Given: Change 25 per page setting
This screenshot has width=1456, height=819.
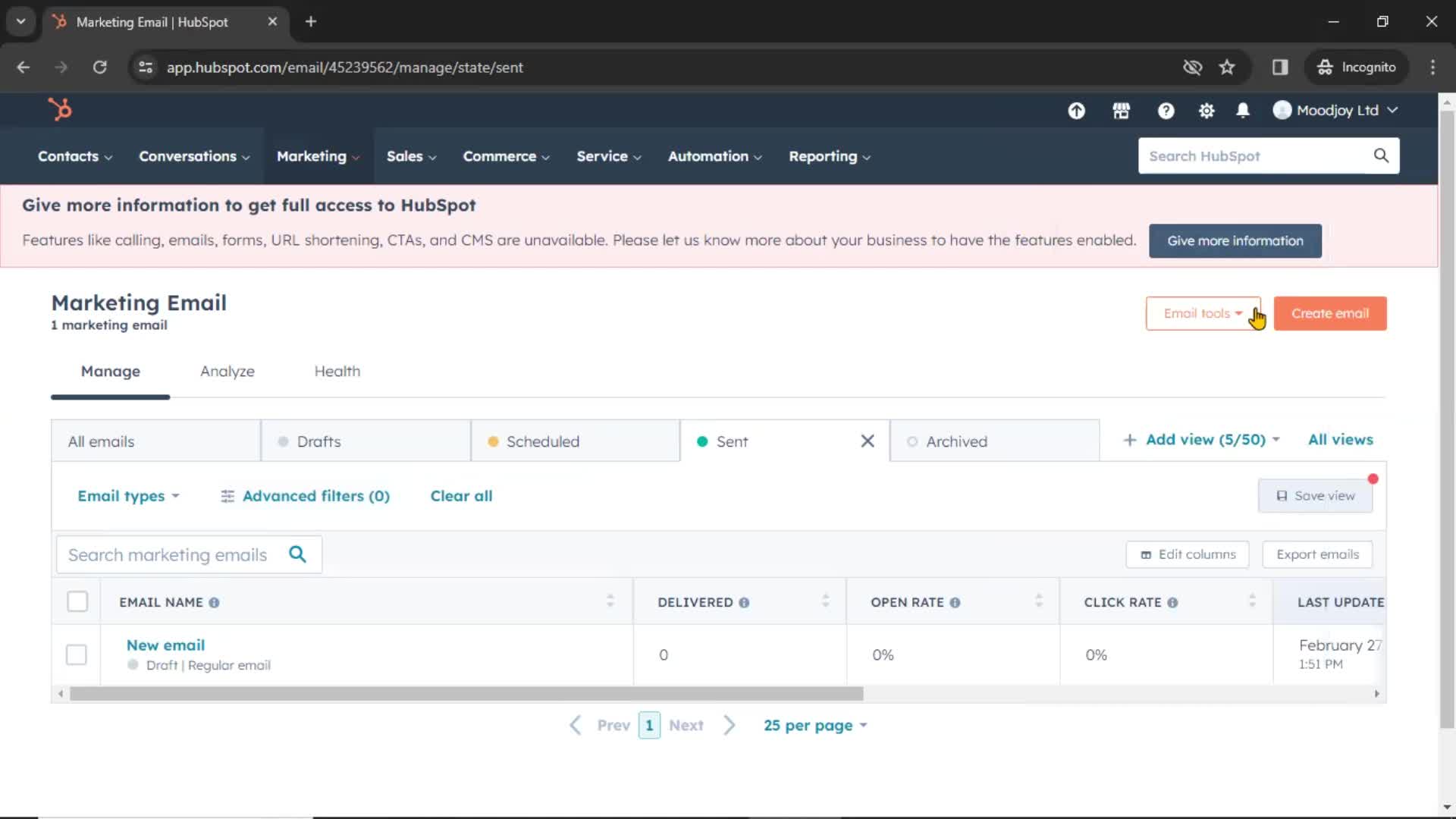Looking at the screenshot, I should pos(815,726).
